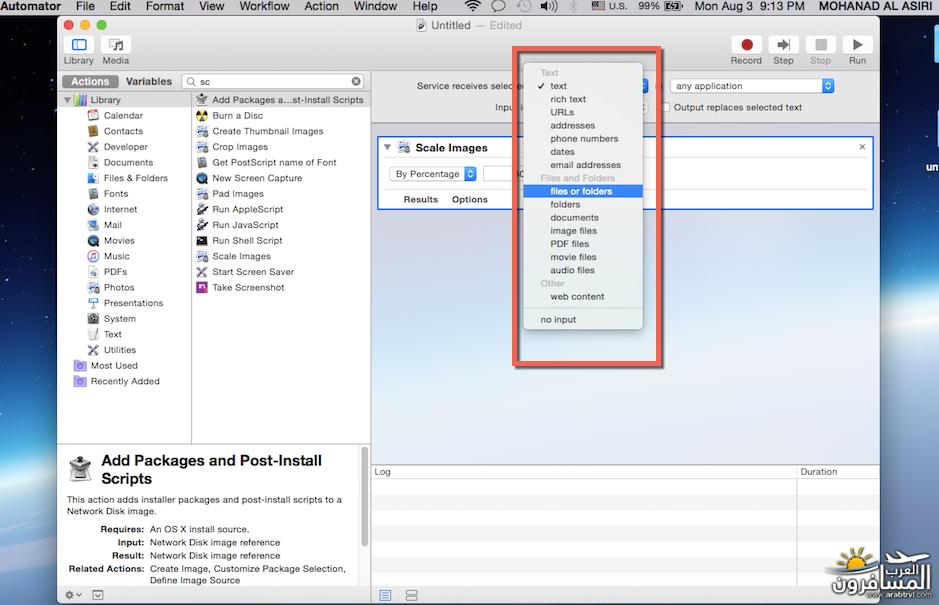Toggle Output replaces selected text checkbox

(x=666, y=107)
